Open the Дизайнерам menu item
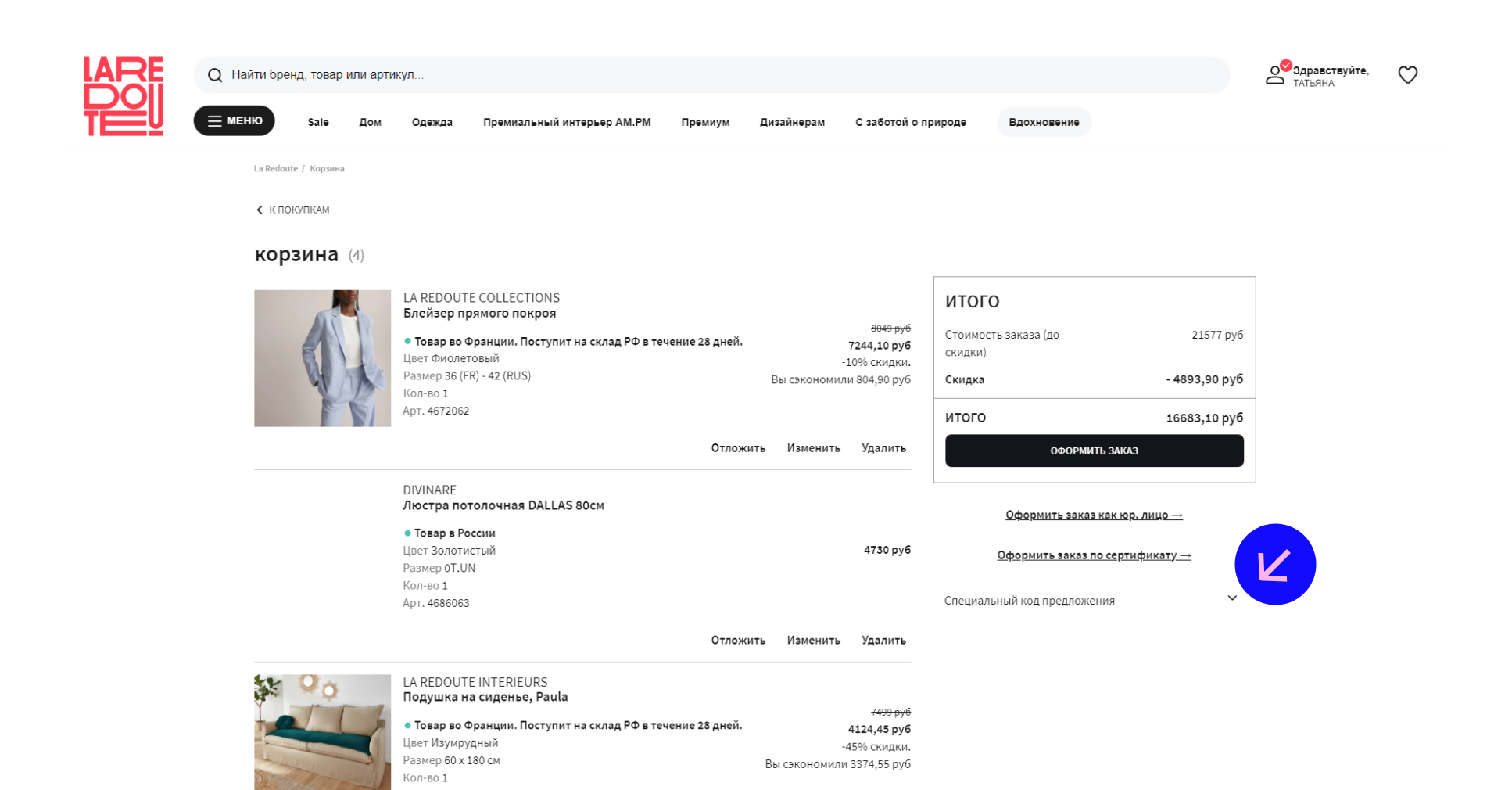 click(x=792, y=122)
